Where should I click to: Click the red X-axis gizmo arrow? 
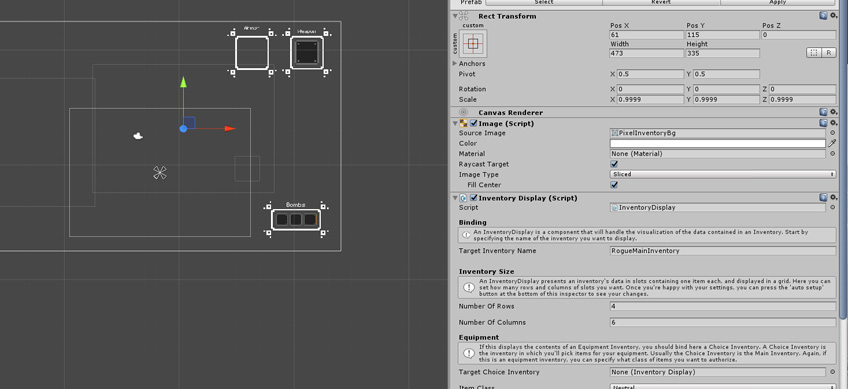pos(230,129)
